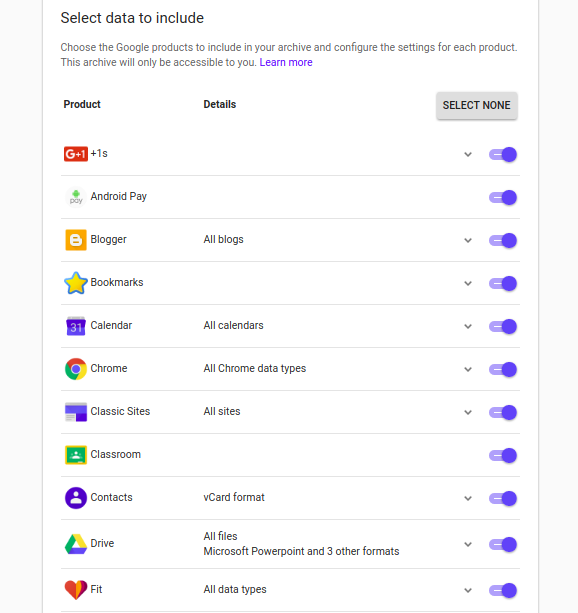Screen dimensions: 578x613
Task: Disable the Calendar toggle
Action: [503, 326]
